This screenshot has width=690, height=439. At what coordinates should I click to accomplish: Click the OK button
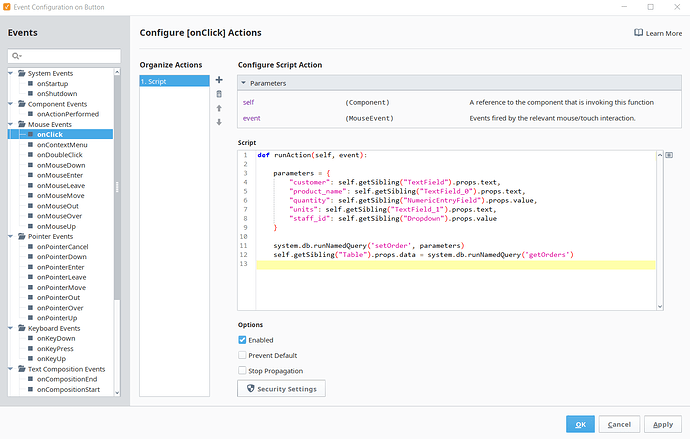tap(580, 424)
